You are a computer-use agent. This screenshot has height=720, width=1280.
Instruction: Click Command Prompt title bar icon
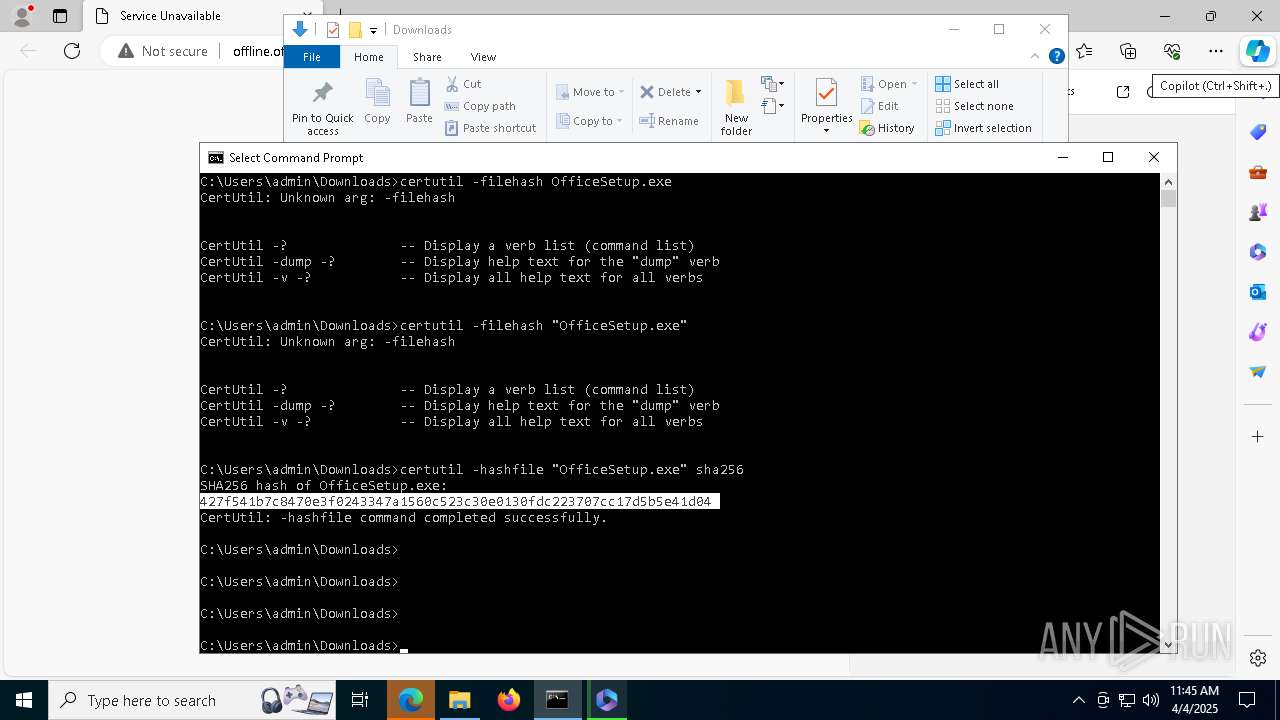click(215, 158)
